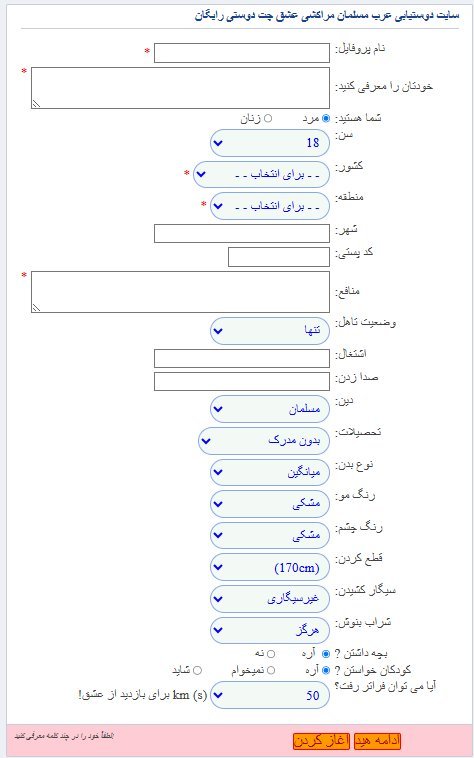Expand the education dropdown بدون مدرک
Image resolution: width=474 pixels, height=758 pixels.
[264, 441]
